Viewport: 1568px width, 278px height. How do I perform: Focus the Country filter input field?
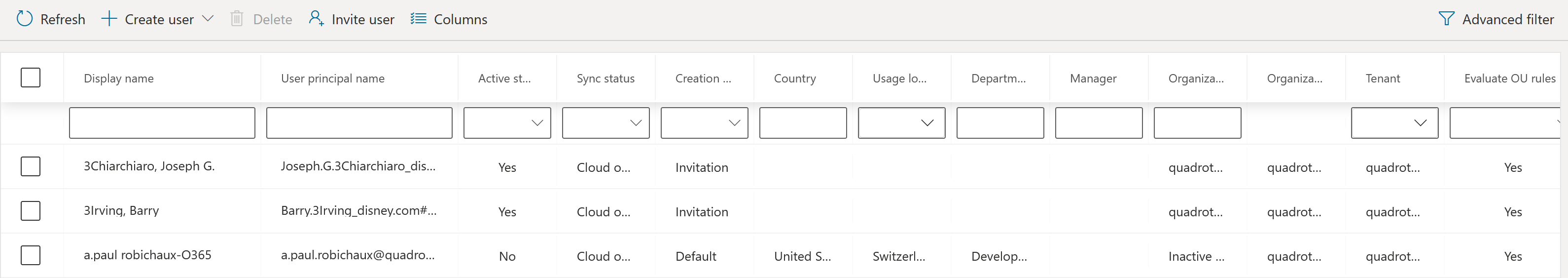(803, 123)
